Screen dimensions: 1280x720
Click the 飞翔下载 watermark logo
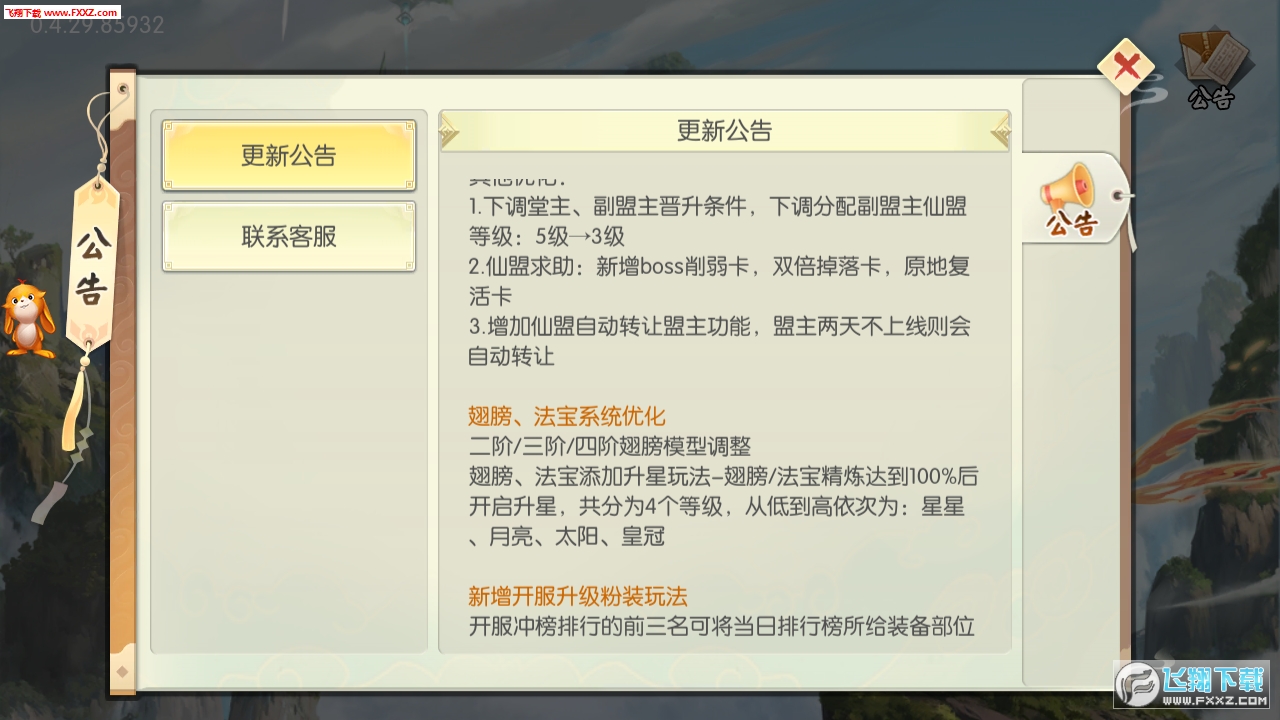(x=1192, y=685)
